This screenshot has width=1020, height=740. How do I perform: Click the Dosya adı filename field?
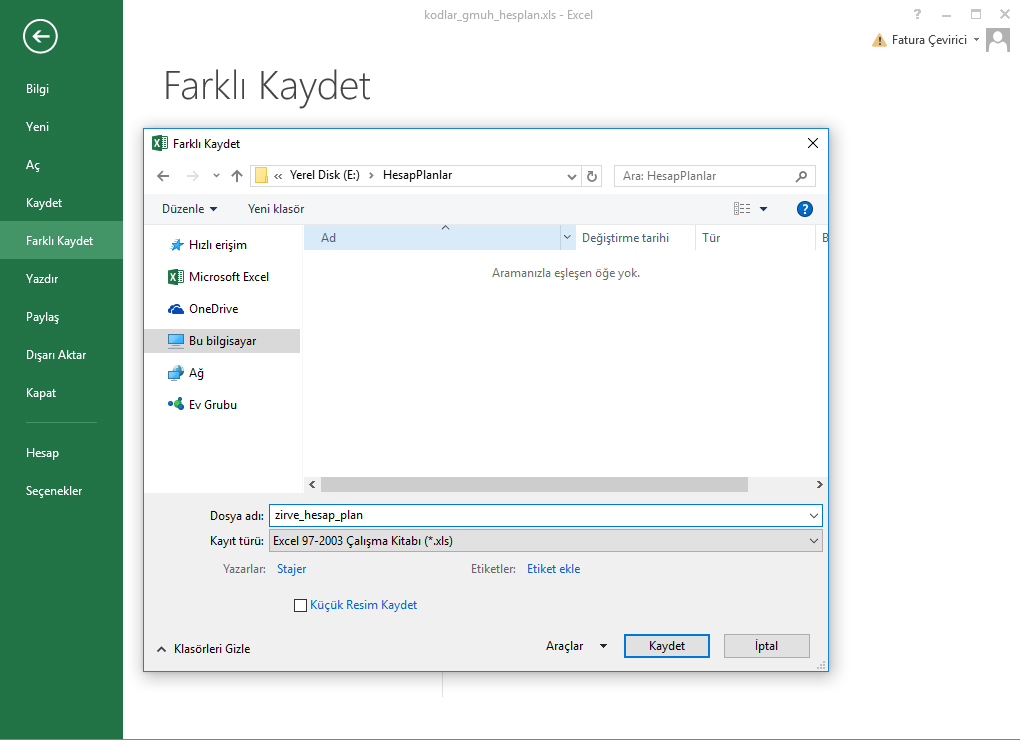(x=540, y=516)
